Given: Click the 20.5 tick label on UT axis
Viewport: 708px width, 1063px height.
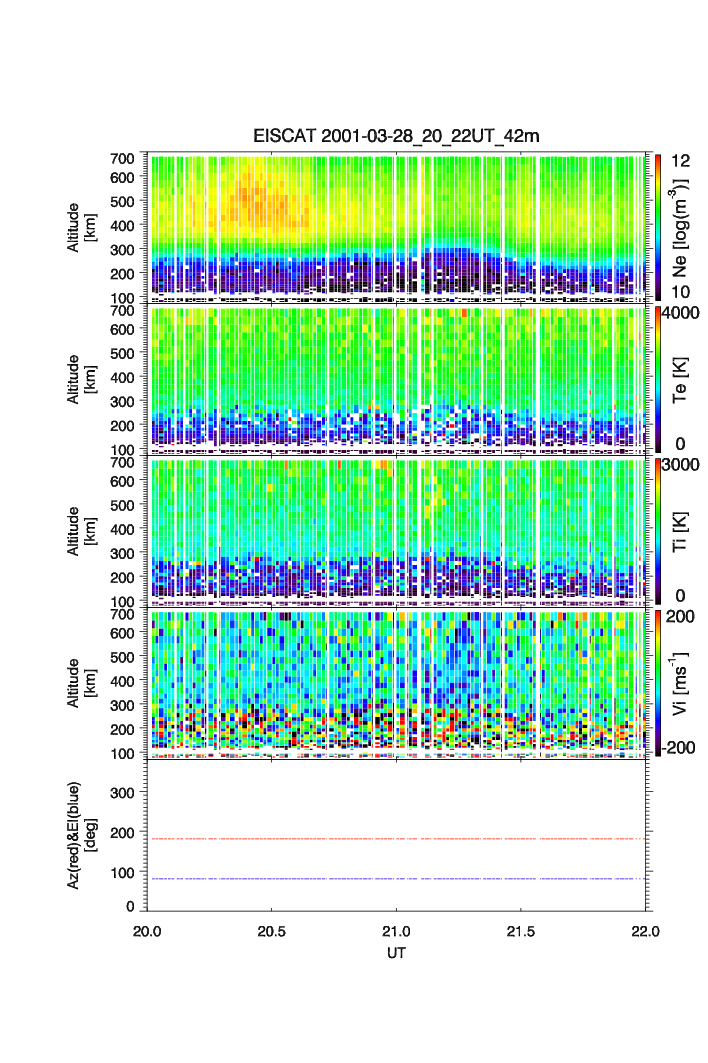Looking at the screenshot, I should tap(272, 931).
